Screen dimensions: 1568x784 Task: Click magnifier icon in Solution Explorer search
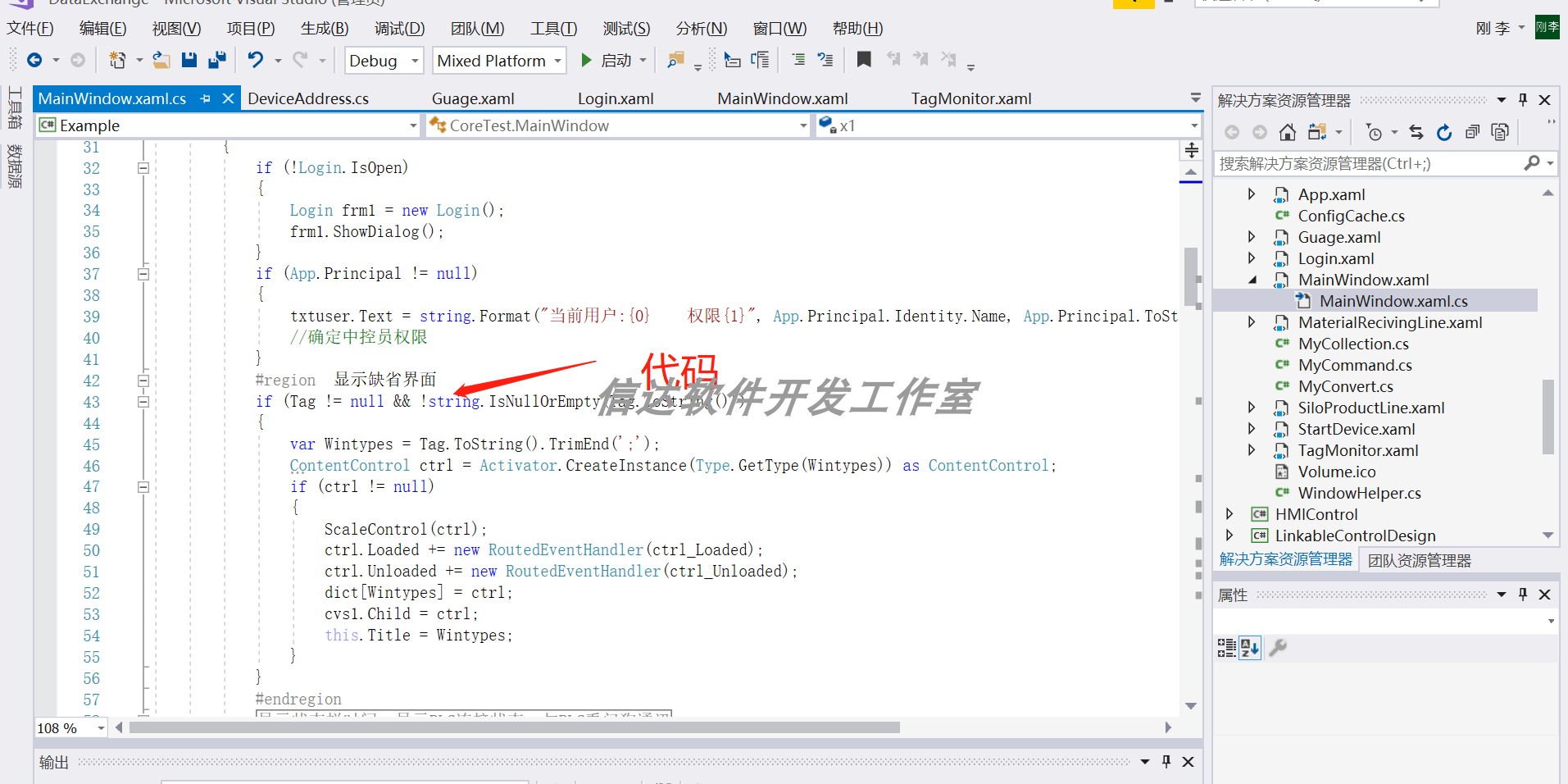pos(1531,163)
